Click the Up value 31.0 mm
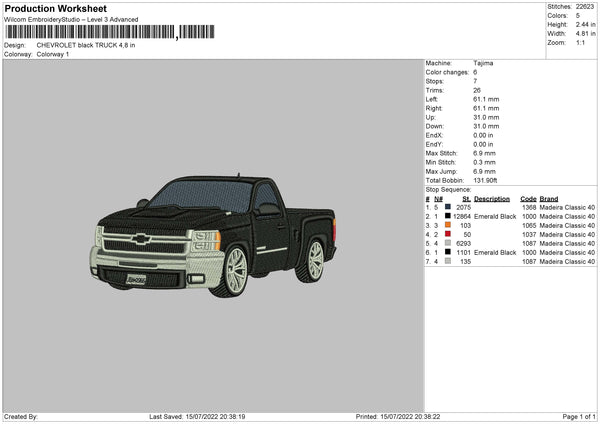 pyautogui.click(x=486, y=117)
